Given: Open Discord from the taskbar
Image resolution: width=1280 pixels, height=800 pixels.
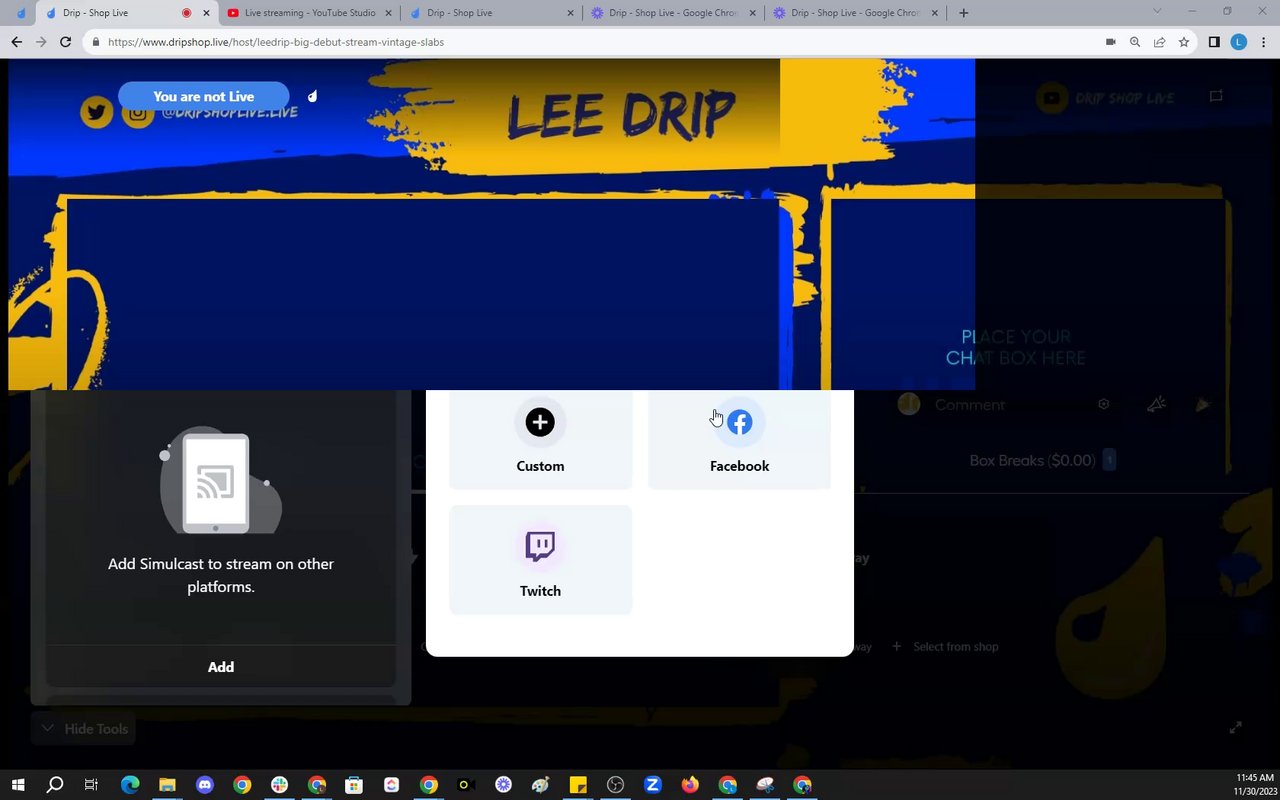Looking at the screenshot, I should [205, 785].
